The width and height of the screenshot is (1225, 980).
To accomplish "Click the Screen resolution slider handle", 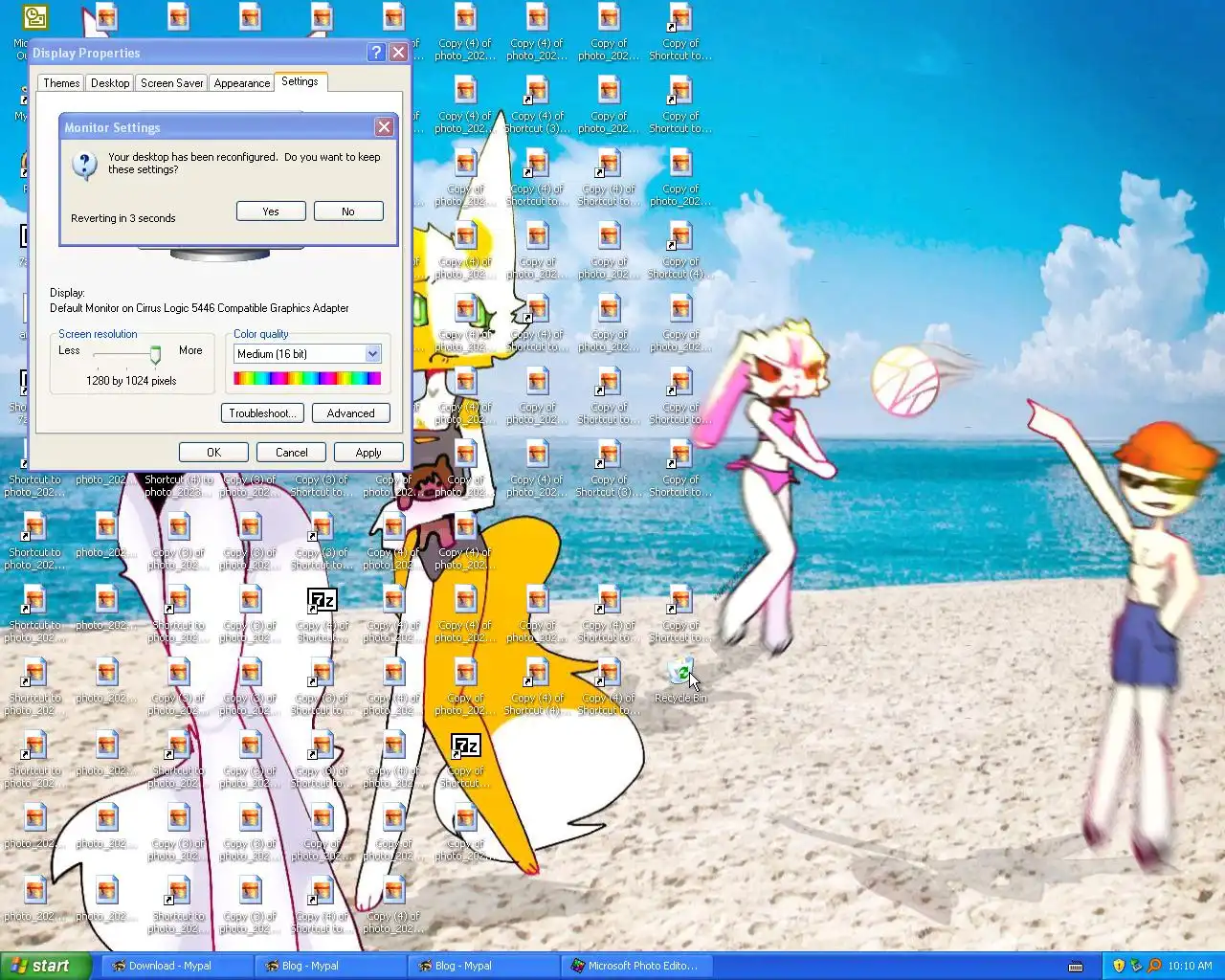I will [155, 355].
